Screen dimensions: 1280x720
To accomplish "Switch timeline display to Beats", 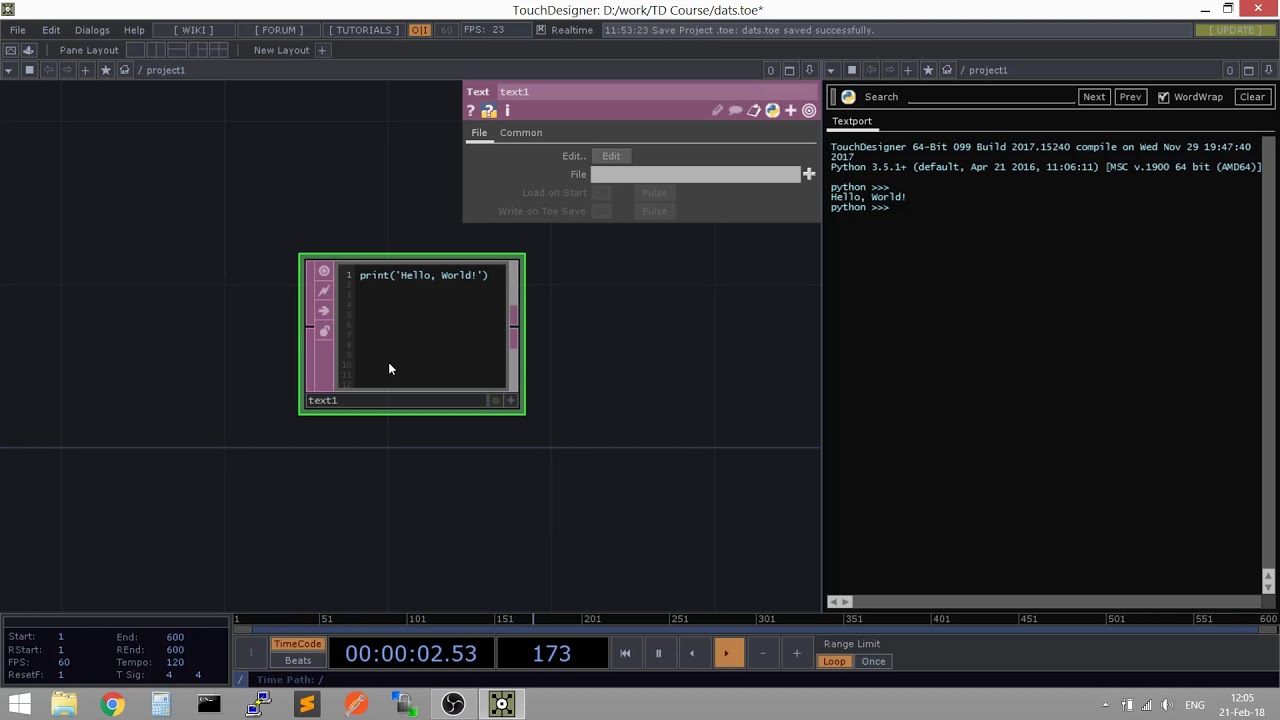I will [298, 661].
